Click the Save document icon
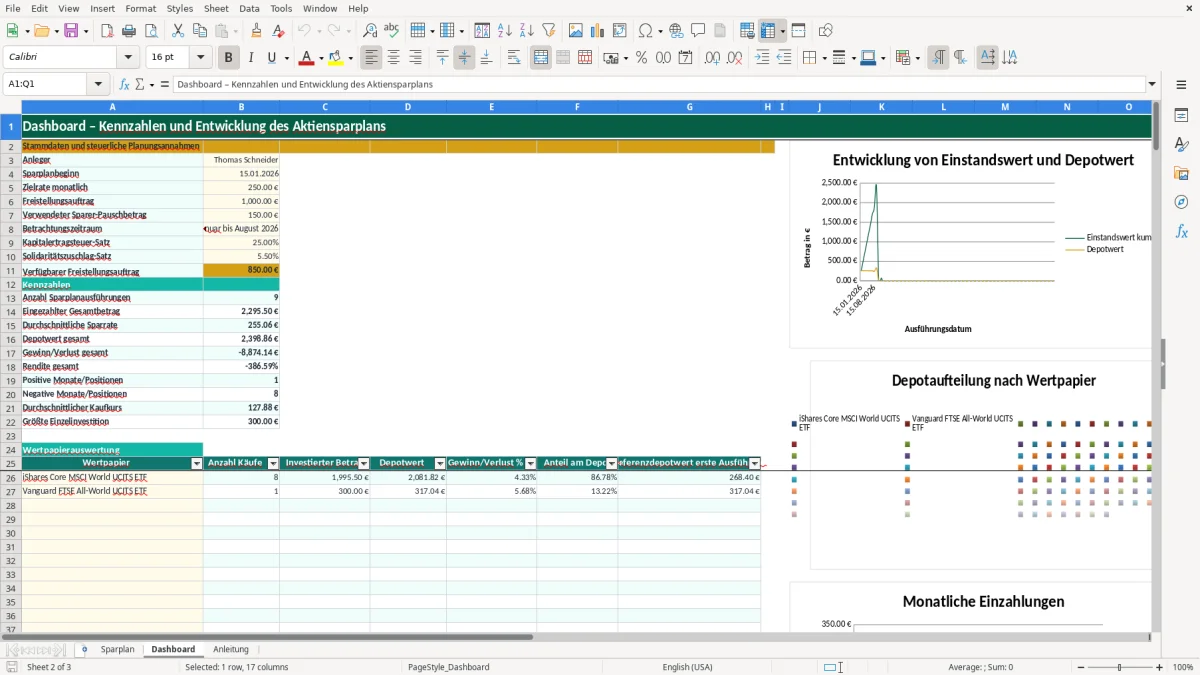Viewport: 1200px width, 675px height. point(71,31)
